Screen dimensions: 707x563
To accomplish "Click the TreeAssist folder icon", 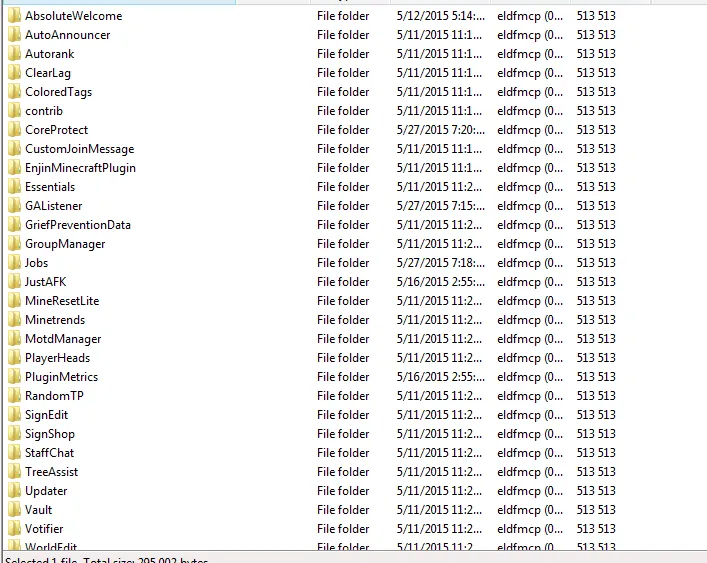I will (x=14, y=471).
